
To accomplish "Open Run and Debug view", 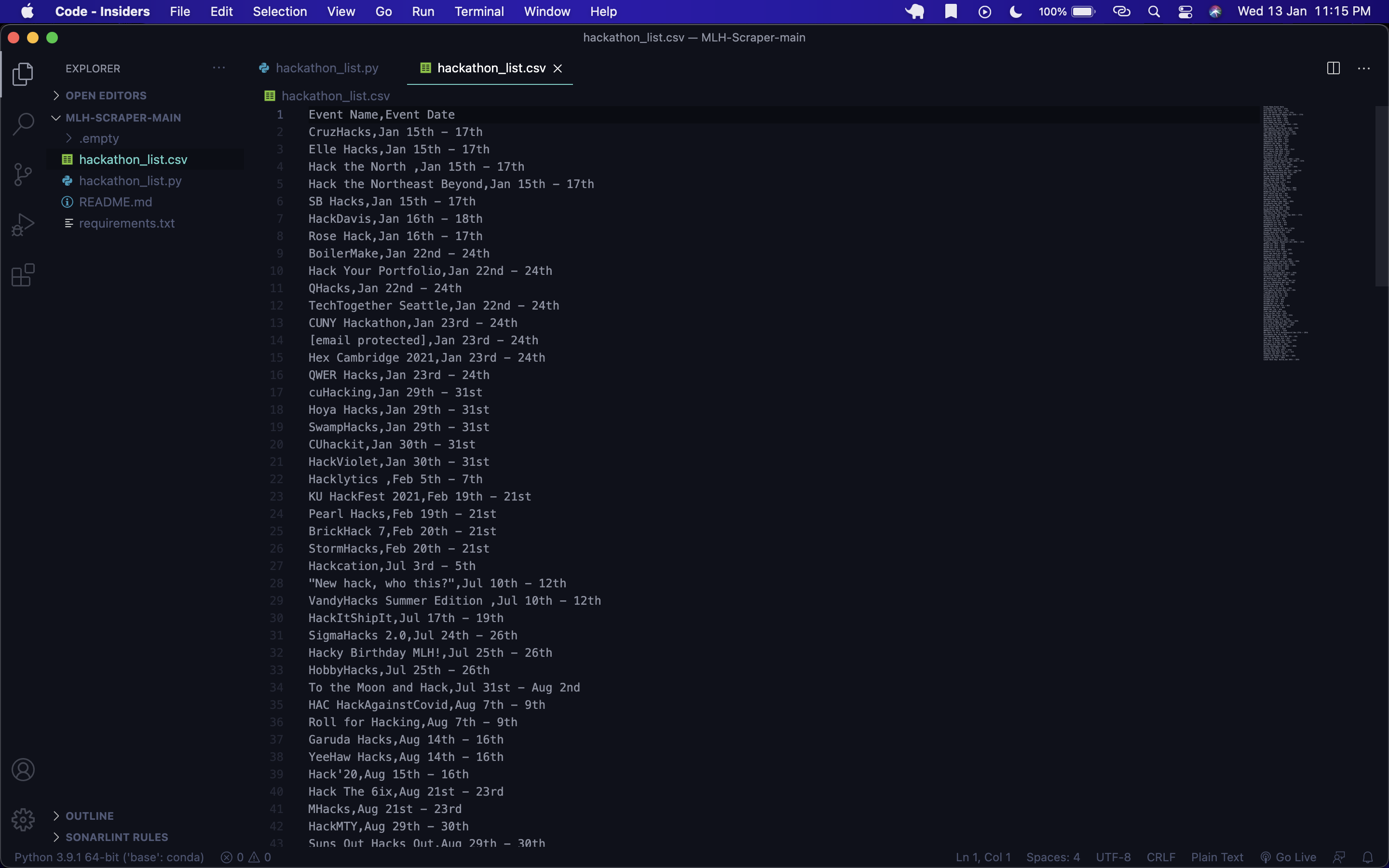I will coord(23,224).
